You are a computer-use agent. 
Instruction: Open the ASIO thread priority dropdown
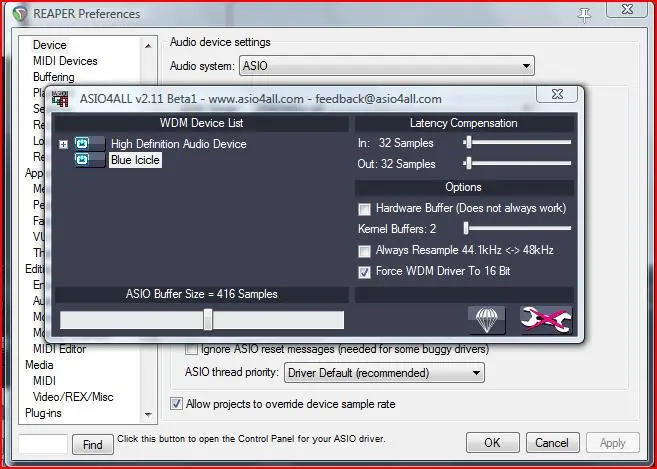tap(384, 373)
